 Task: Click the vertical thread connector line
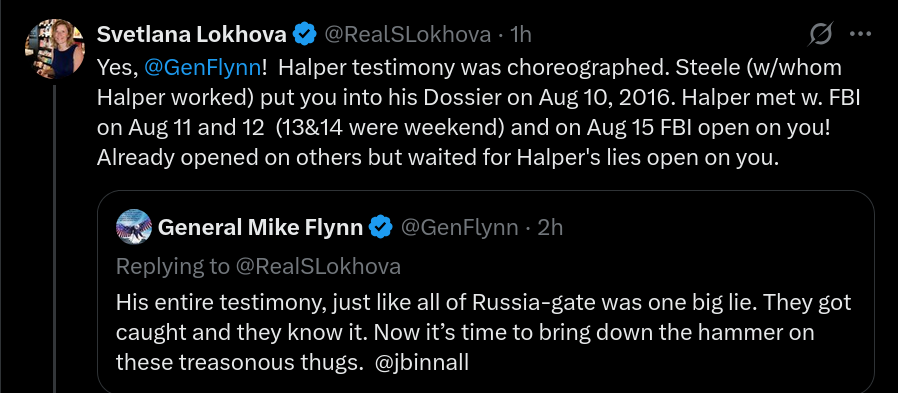[54, 238]
